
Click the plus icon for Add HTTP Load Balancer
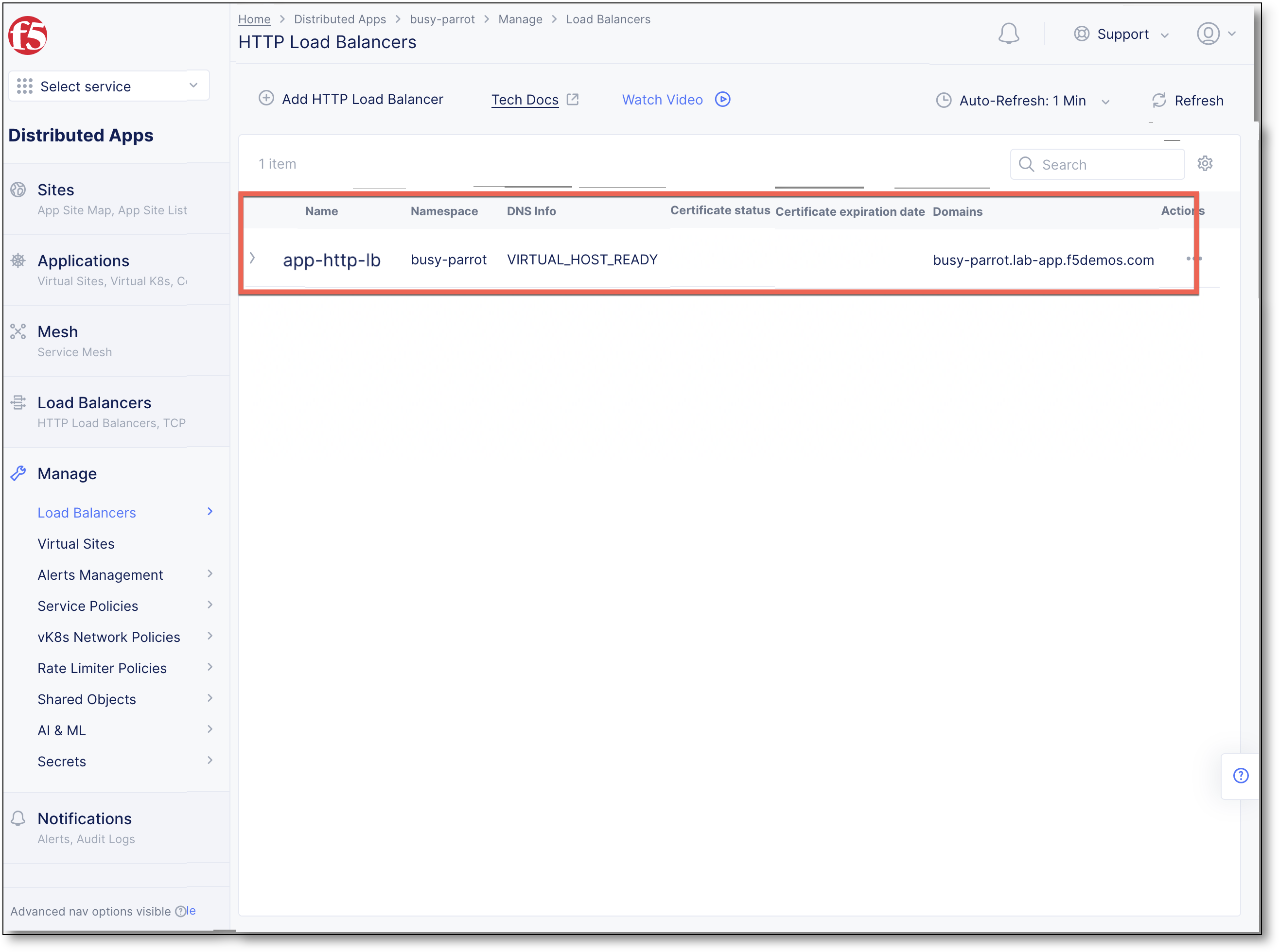[x=266, y=99]
